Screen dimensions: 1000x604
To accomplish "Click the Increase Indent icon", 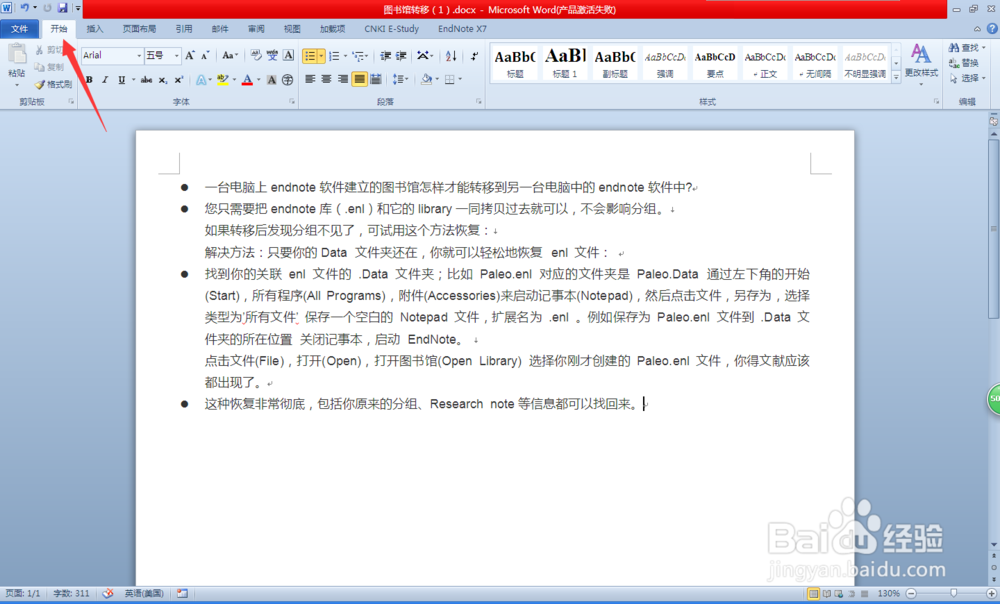I will [401, 56].
